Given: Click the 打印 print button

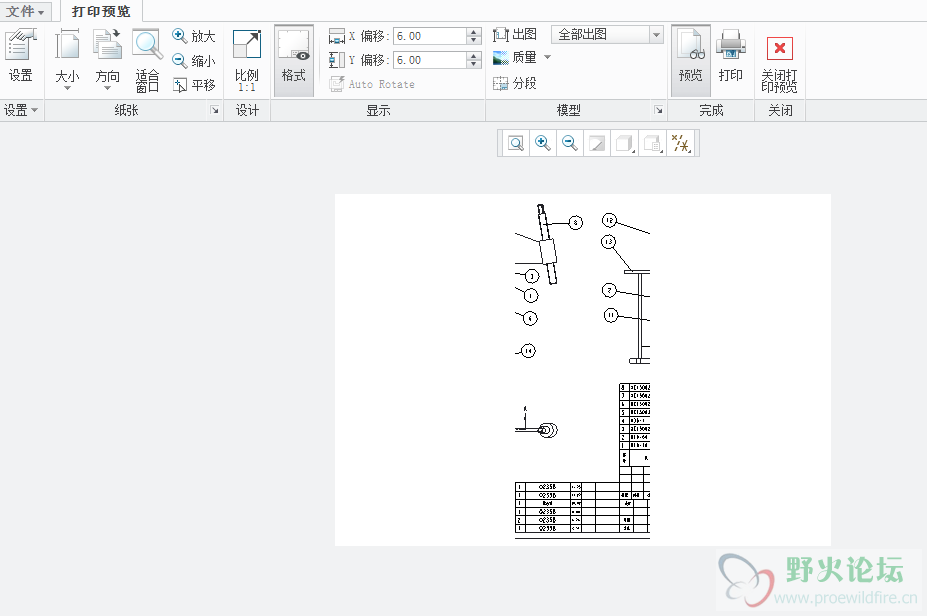Looking at the screenshot, I should pyautogui.click(x=731, y=57).
